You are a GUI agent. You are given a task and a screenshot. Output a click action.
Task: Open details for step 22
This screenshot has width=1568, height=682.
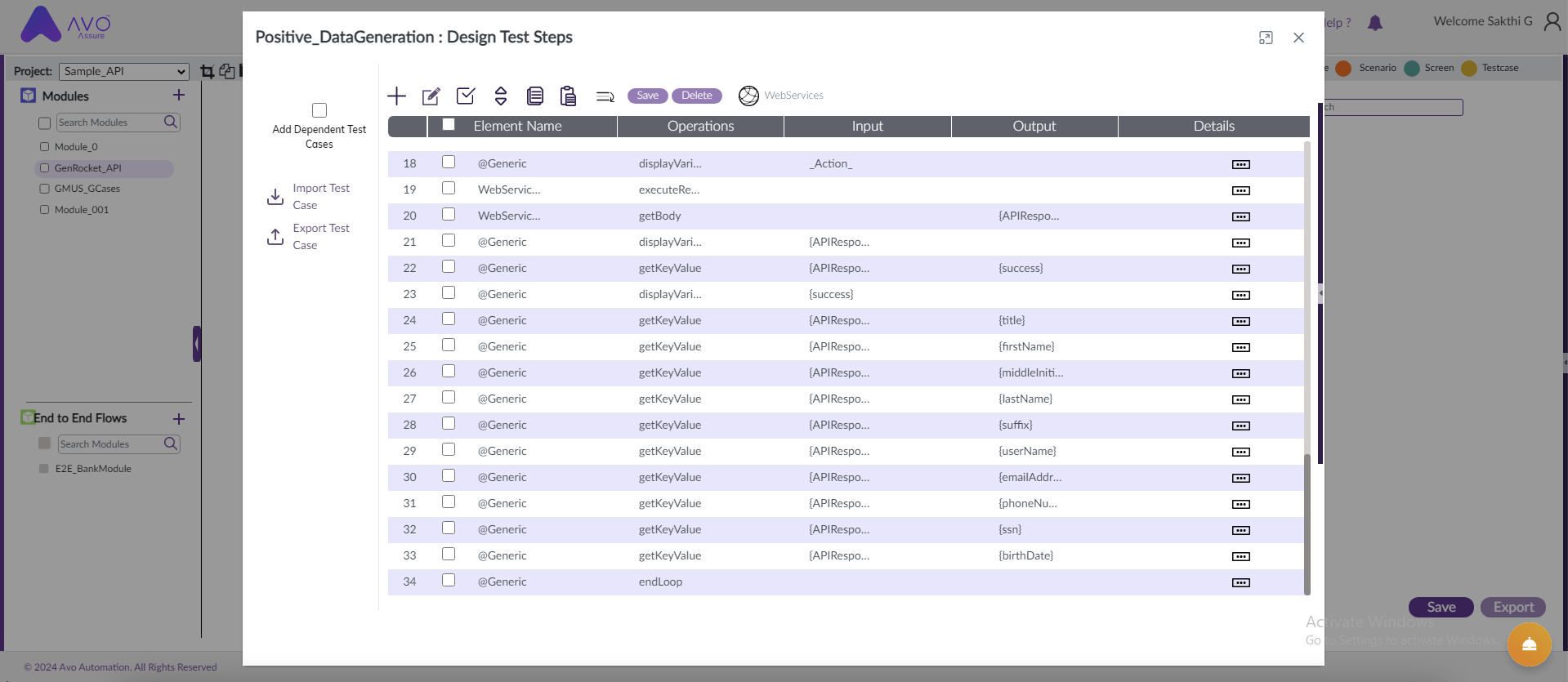[1240, 269]
